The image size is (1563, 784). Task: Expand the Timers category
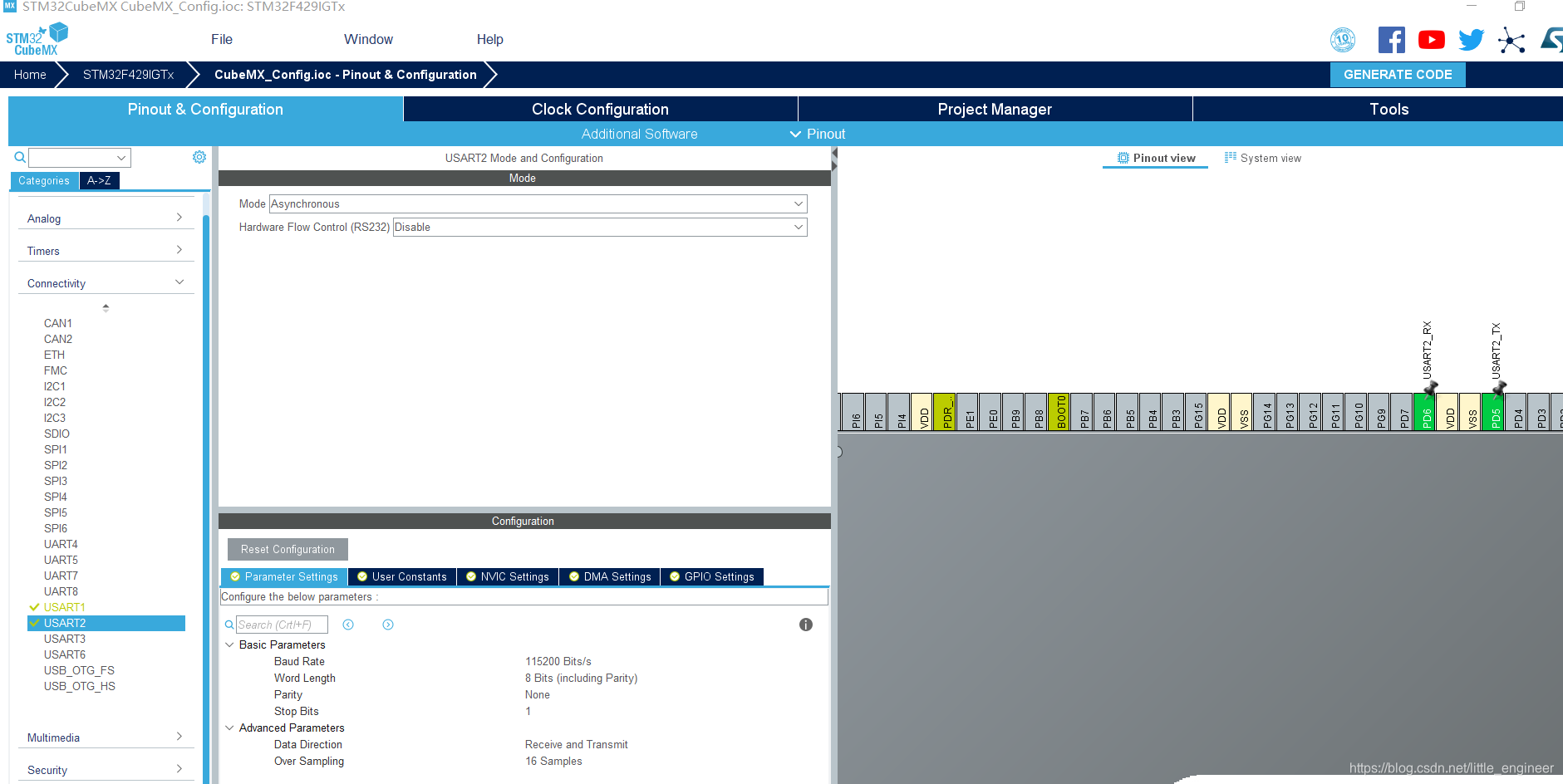pyautogui.click(x=106, y=251)
